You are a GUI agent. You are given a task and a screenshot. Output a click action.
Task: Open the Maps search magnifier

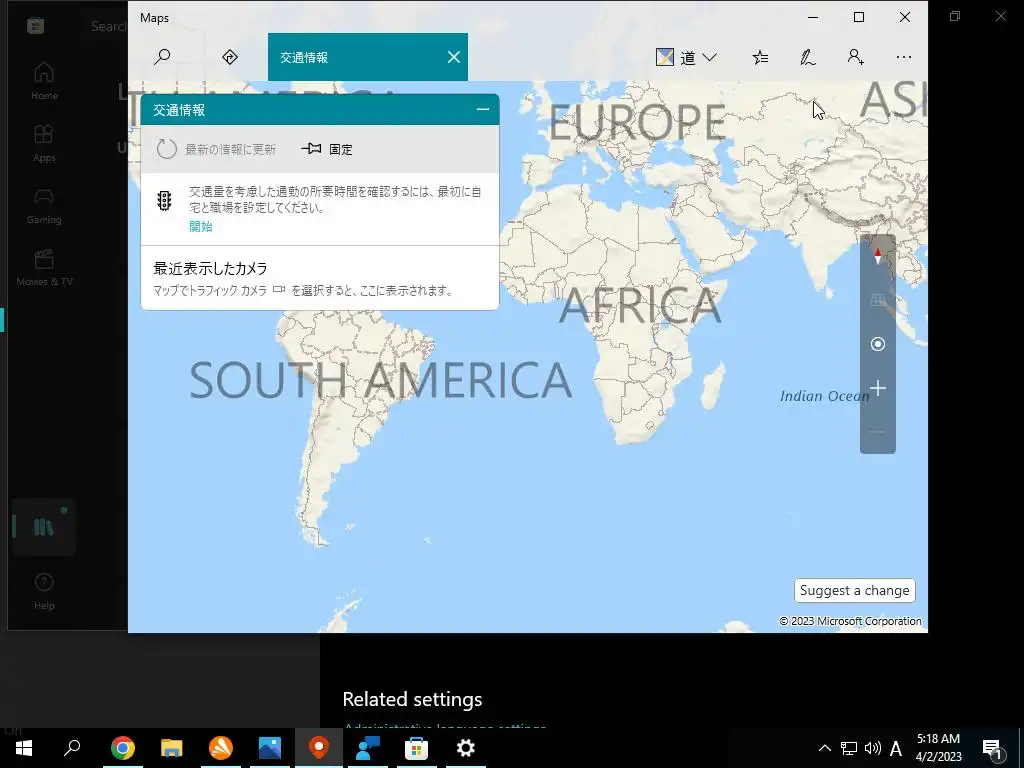tap(162, 57)
